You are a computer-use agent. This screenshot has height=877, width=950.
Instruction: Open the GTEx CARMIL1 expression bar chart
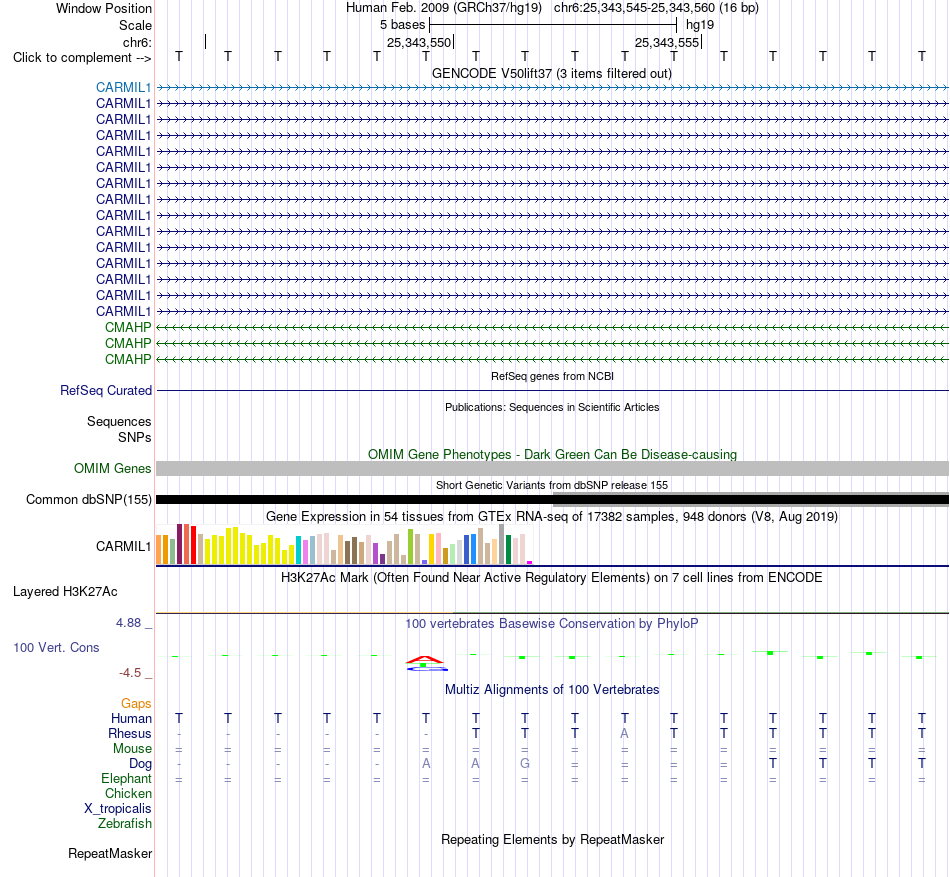(x=344, y=544)
